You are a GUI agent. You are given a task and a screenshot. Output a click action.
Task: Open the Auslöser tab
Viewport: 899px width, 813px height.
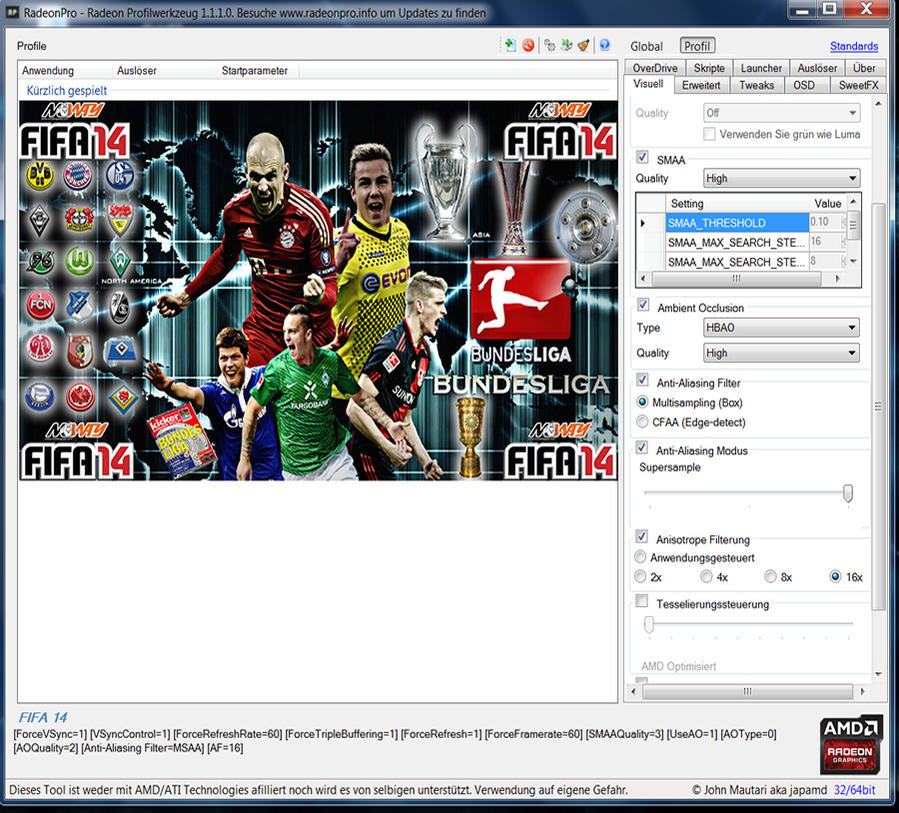tap(817, 68)
